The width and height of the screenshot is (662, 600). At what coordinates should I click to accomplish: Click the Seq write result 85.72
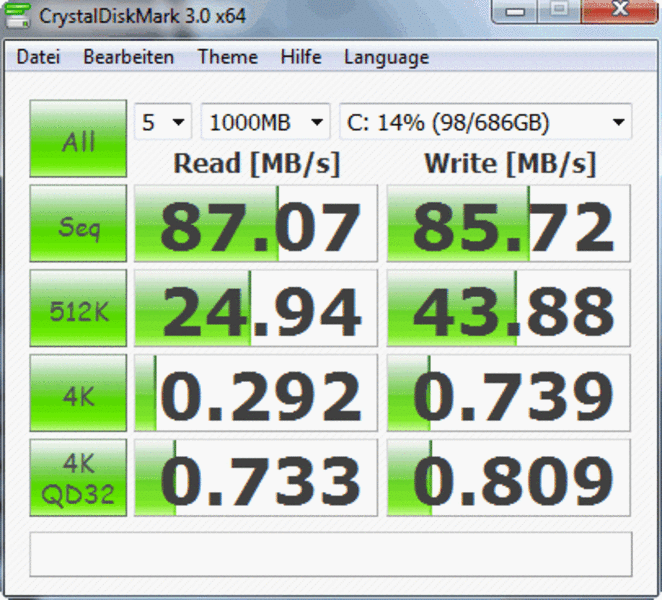(508, 223)
